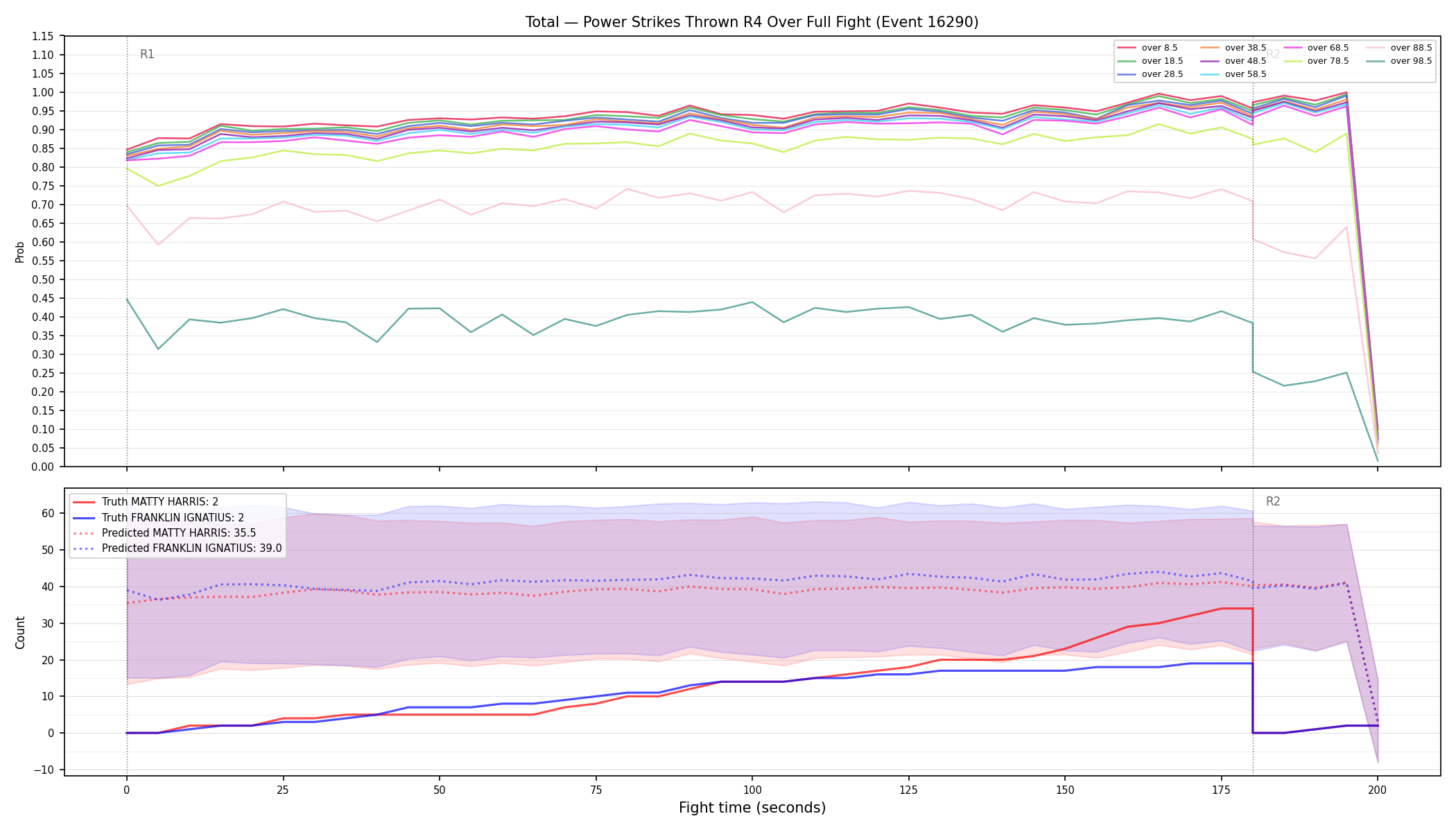
Task: Click the 0.00 tick on Prob axis
Action: point(43,467)
